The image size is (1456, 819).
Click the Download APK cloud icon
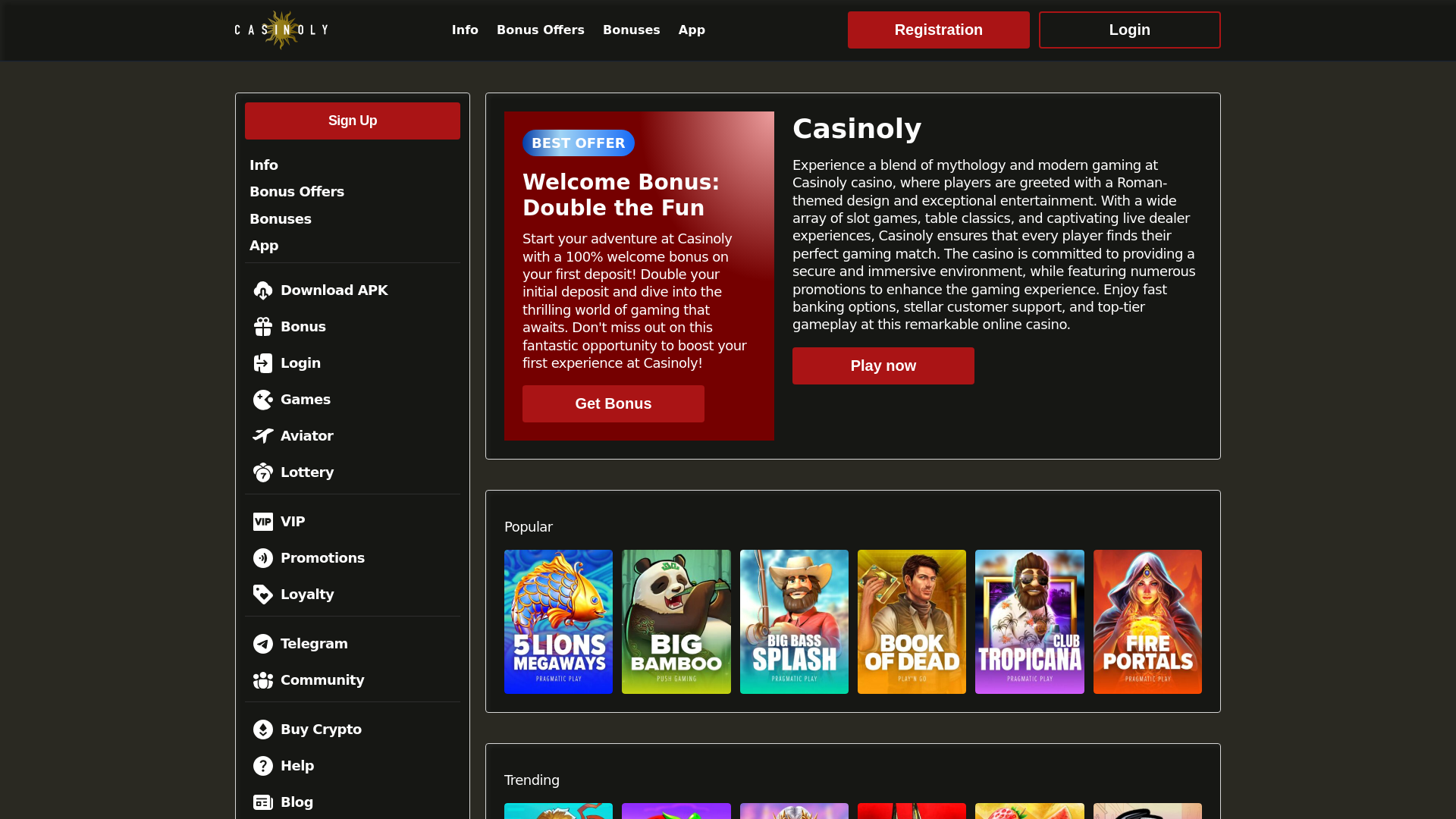[263, 290]
